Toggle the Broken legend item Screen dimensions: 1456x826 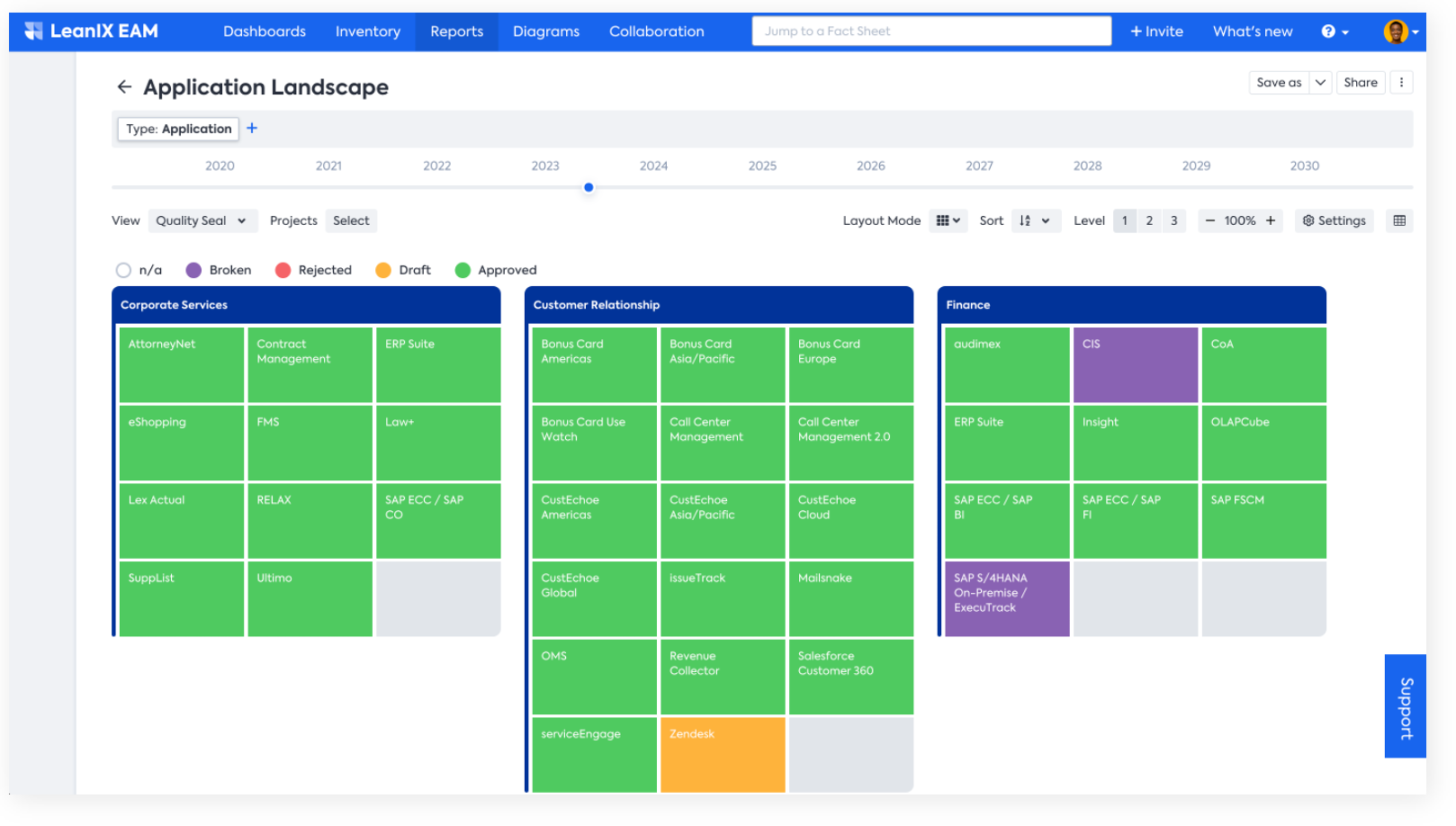[219, 270]
